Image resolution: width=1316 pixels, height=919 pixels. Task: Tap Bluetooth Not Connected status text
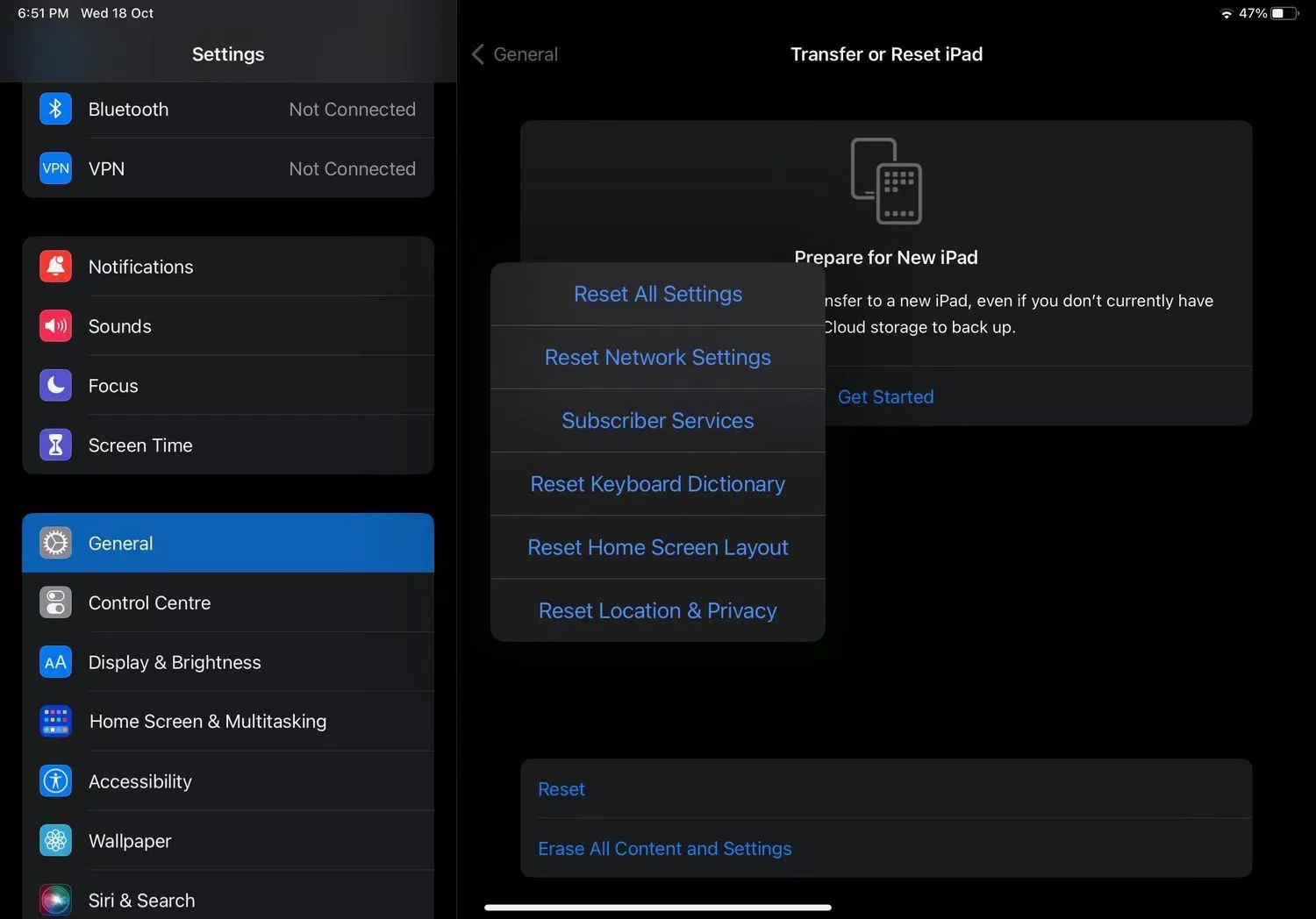click(353, 109)
